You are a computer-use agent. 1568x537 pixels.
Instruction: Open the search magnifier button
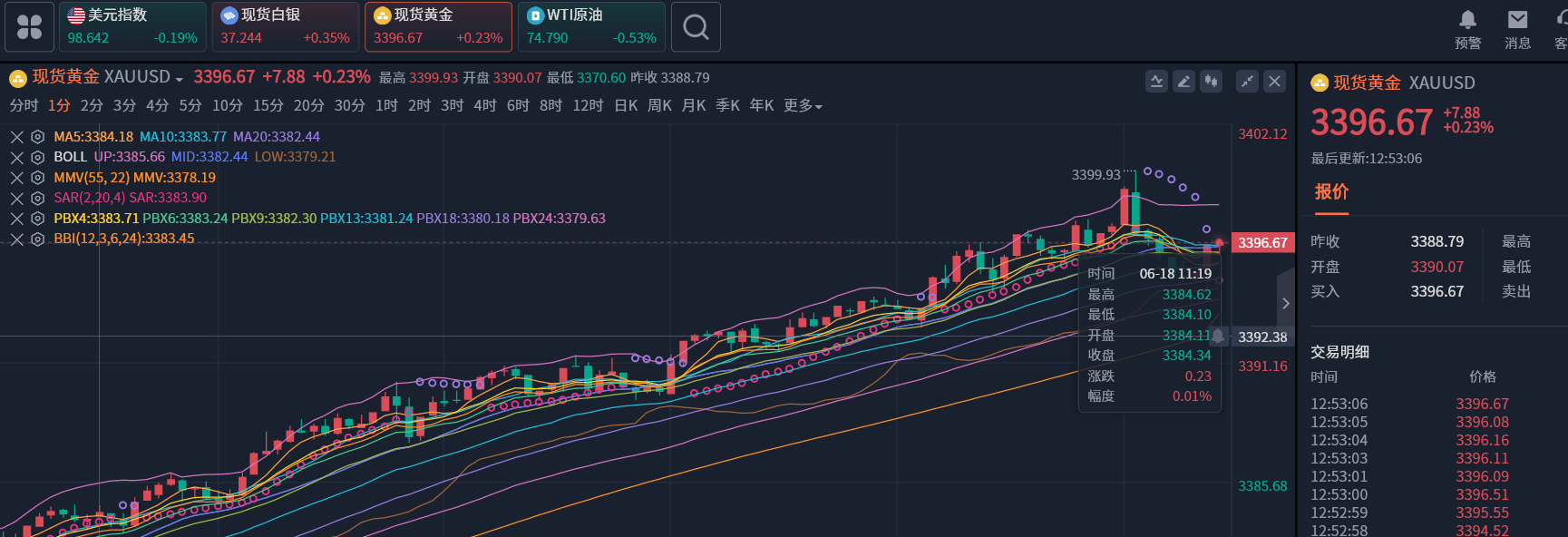696,27
